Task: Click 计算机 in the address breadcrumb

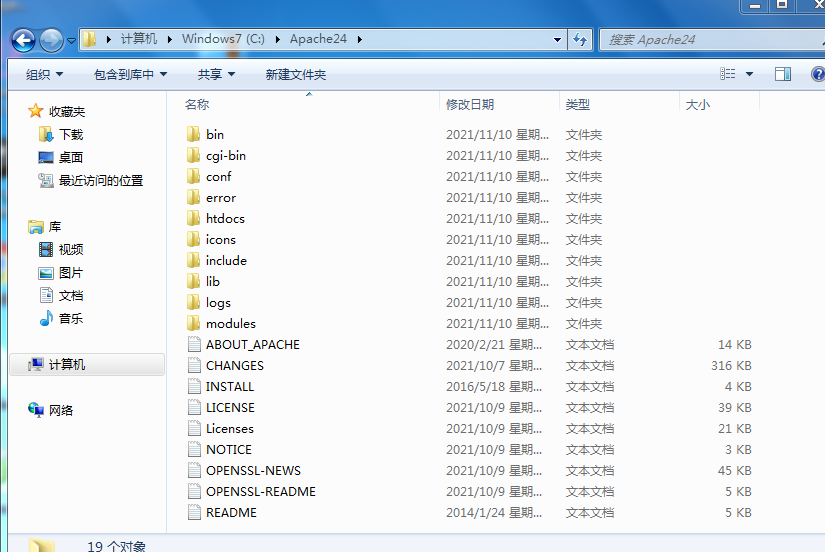Action: (139, 39)
